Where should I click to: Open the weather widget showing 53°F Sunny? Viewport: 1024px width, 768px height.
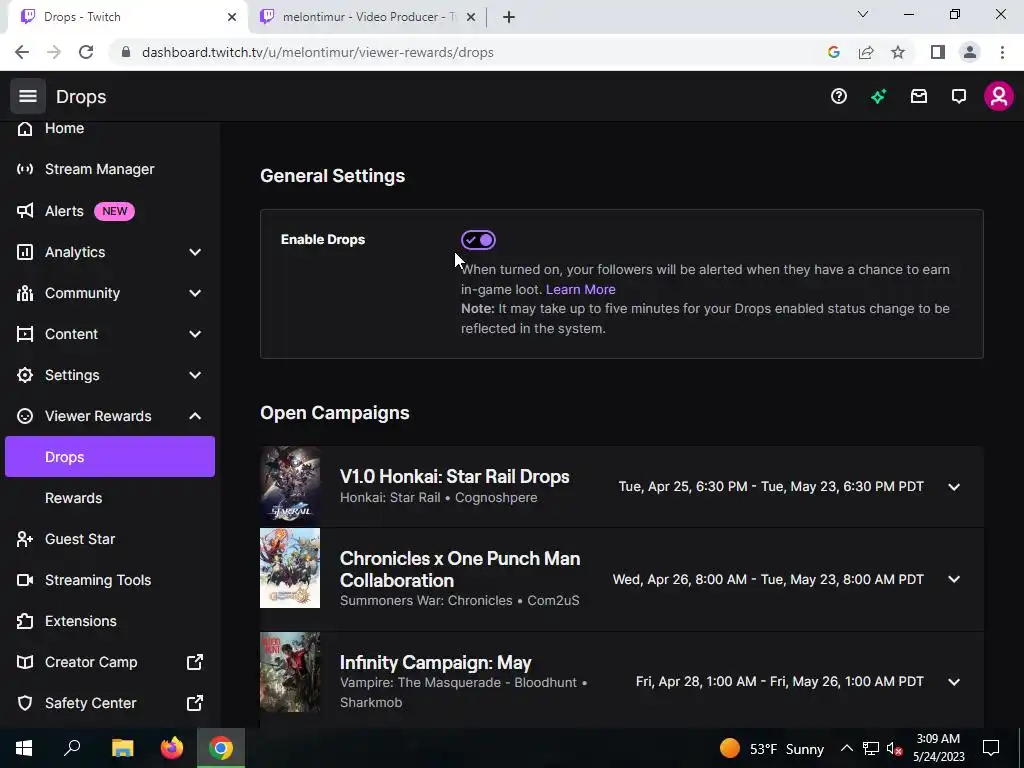coord(772,748)
